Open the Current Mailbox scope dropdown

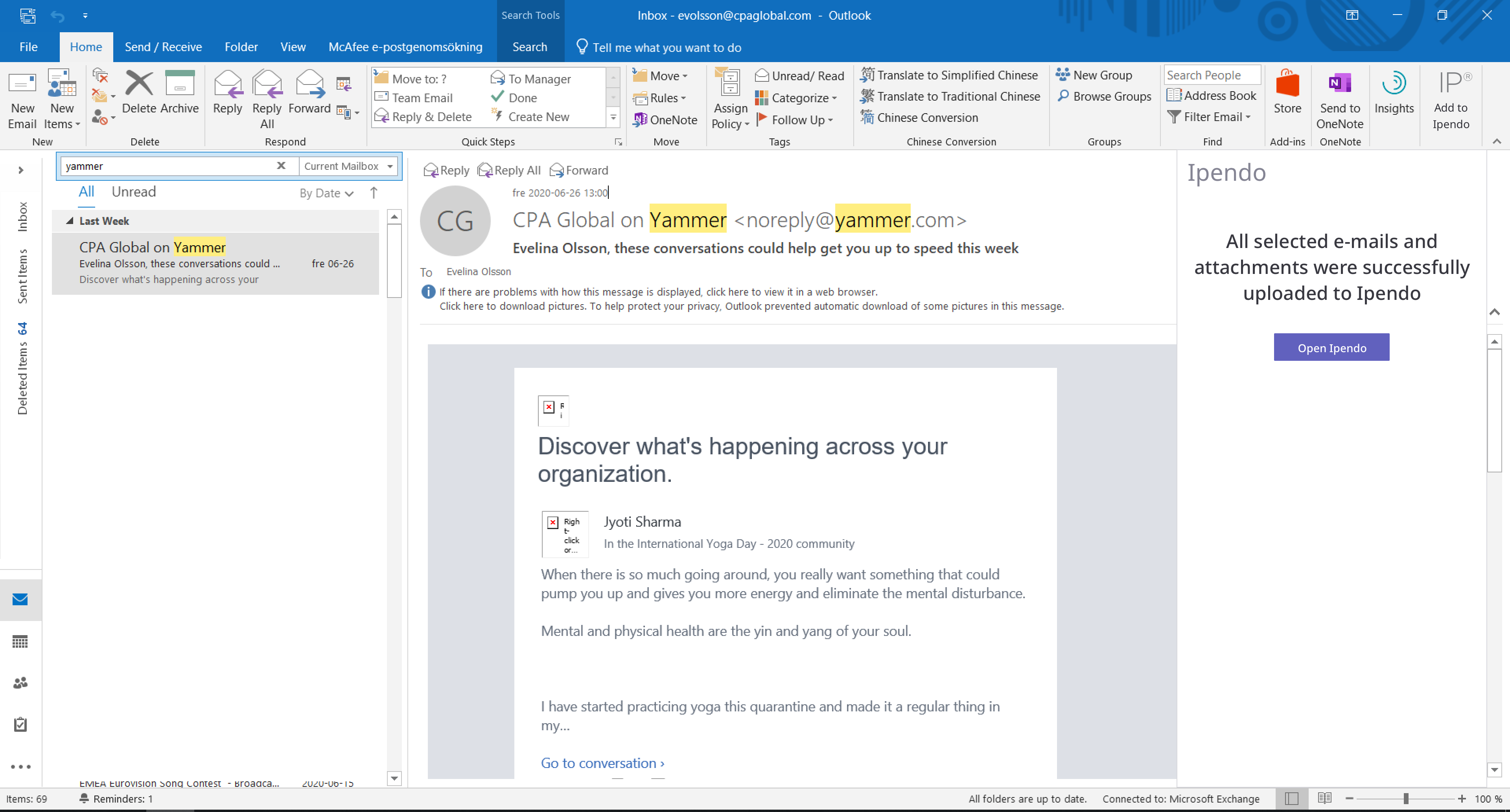click(348, 166)
